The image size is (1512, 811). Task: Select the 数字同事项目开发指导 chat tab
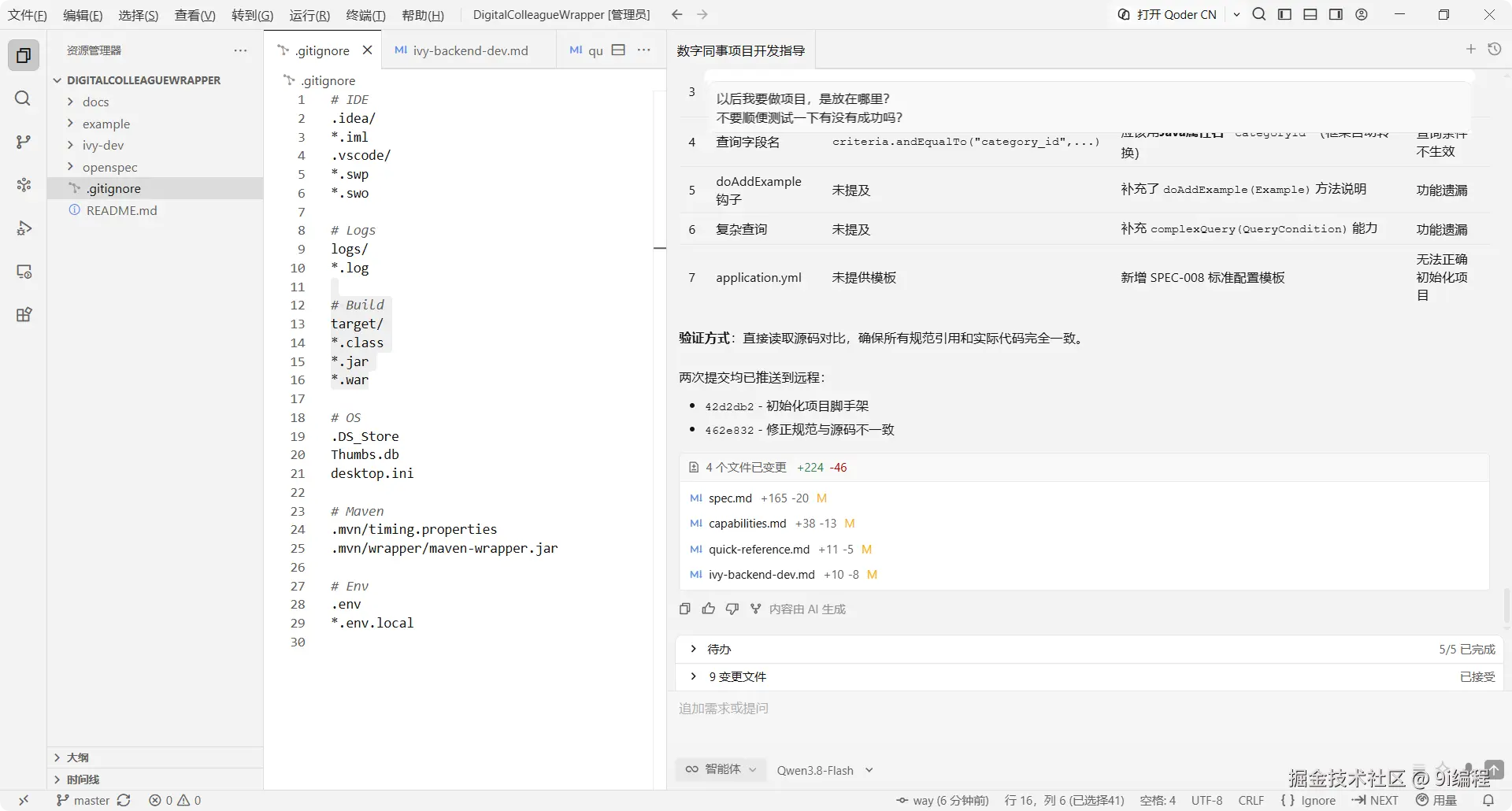(740, 50)
